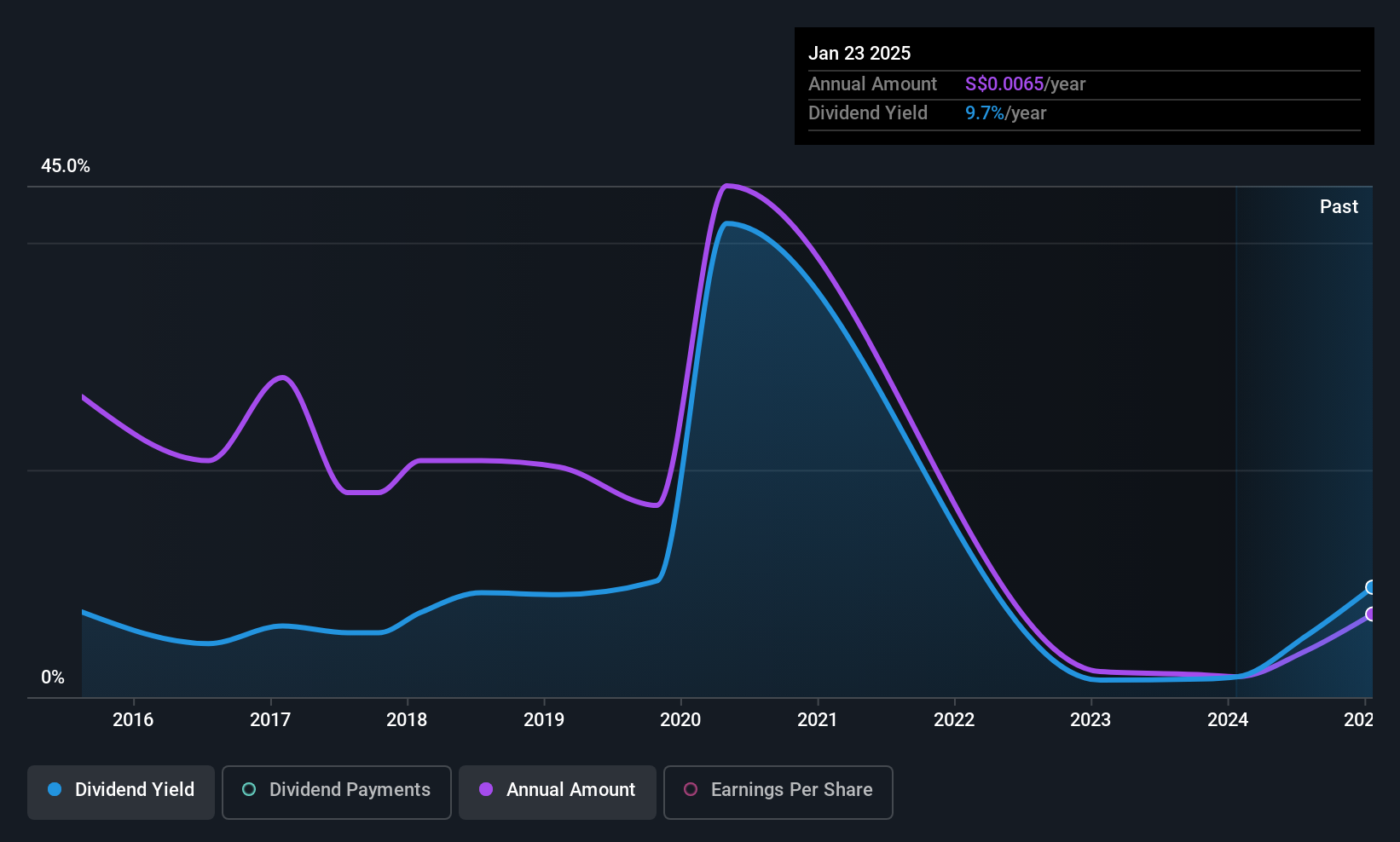Image resolution: width=1400 pixels, height=842 pixels.
Task: Show the Earnings Per Share series
Action: pyautogui.click(x=778, y=792)
